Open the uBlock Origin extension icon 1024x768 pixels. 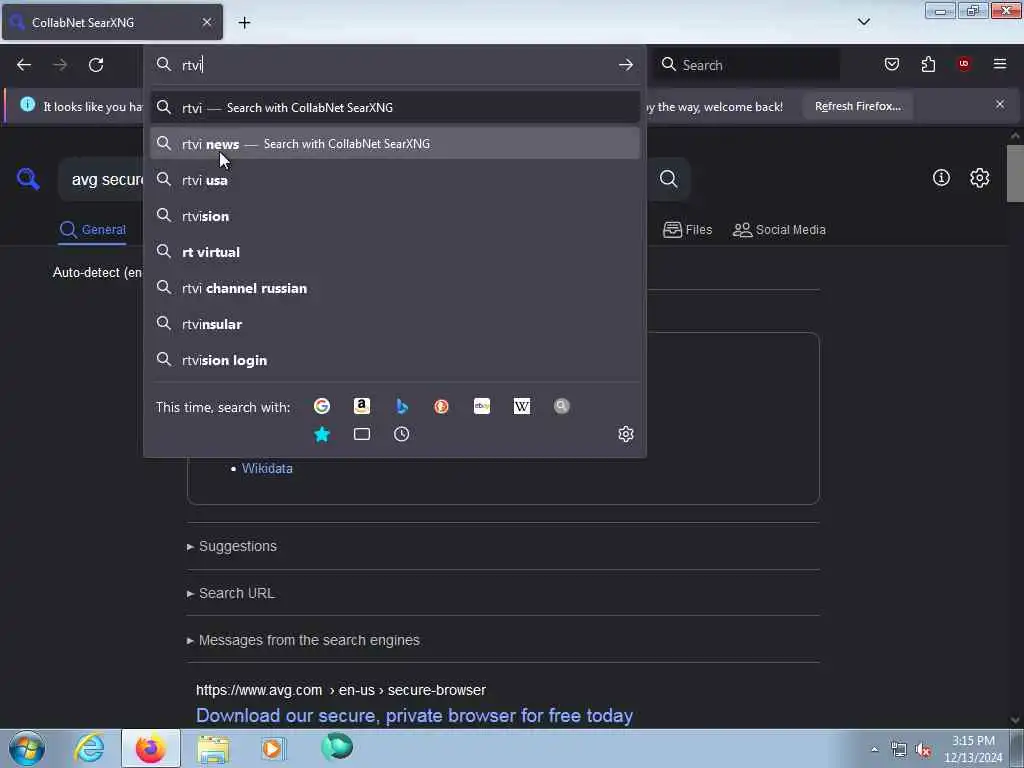coord(964,64)
